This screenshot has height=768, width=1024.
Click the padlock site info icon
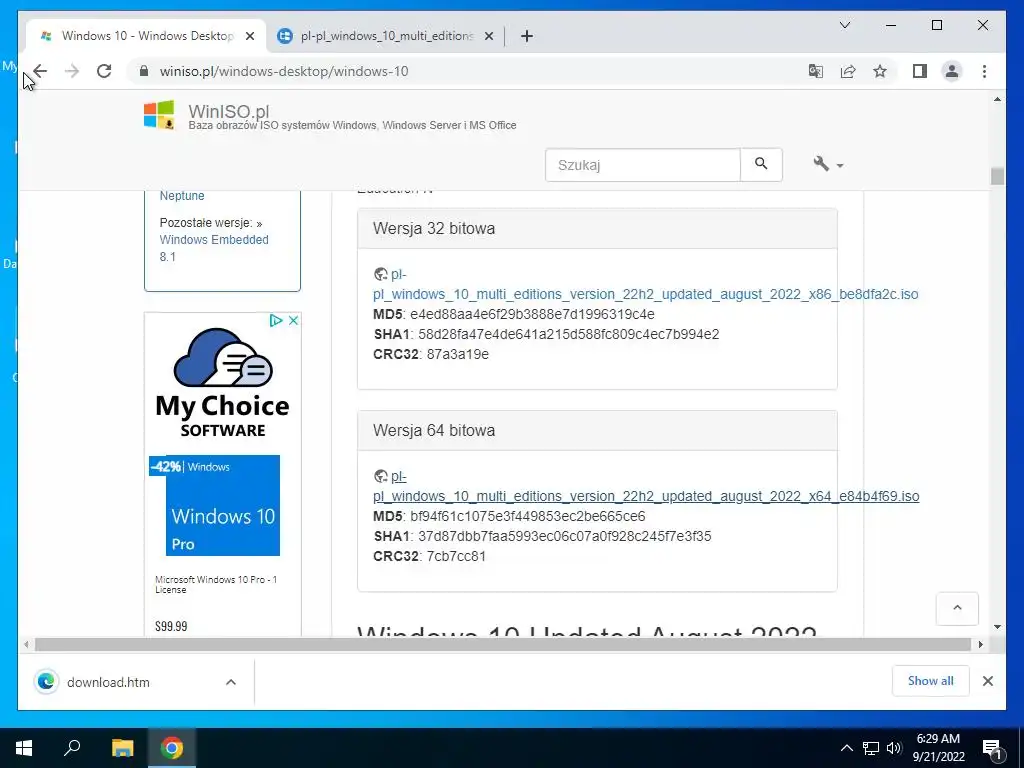pos(144,71)
